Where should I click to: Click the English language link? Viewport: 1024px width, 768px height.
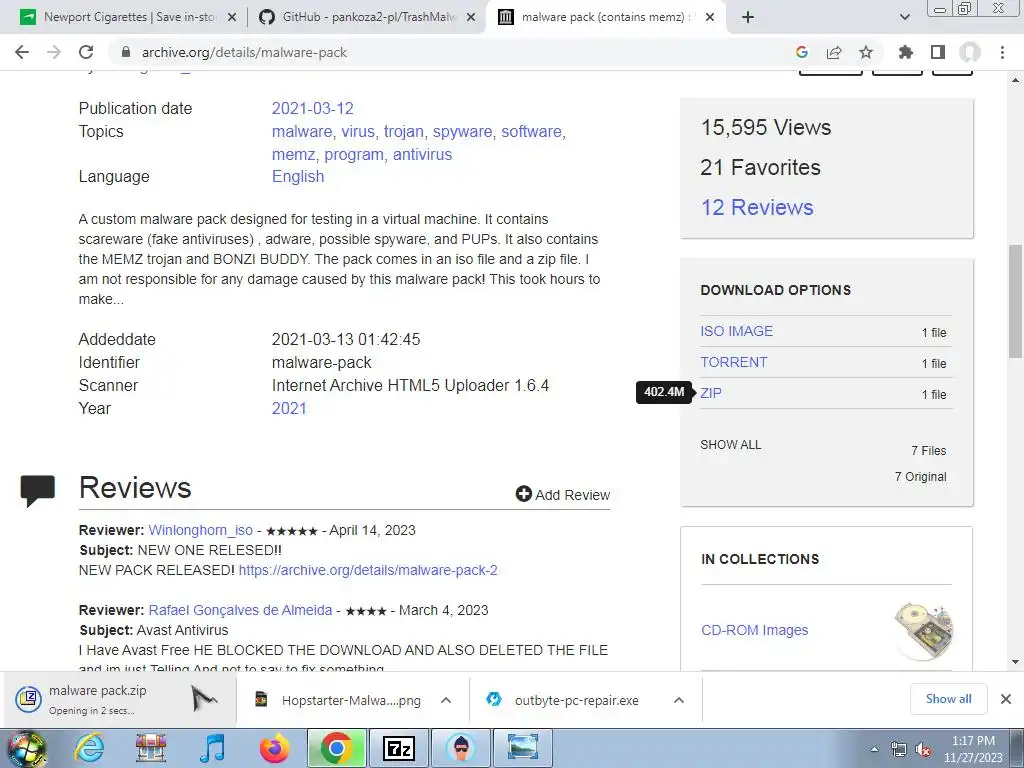[x=298, y=176]
